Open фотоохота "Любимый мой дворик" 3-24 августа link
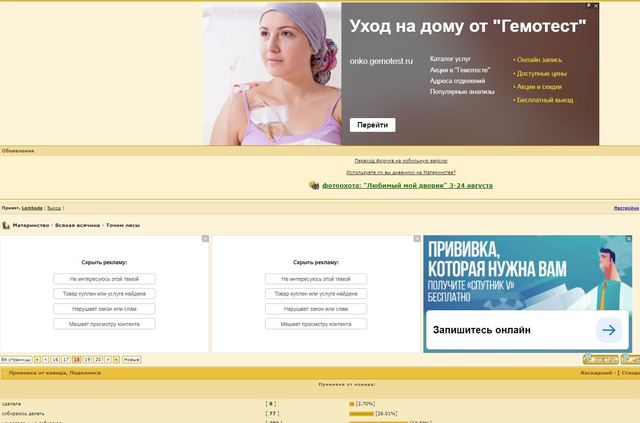Viewport: 640px width, 423px height. [407, 185]
